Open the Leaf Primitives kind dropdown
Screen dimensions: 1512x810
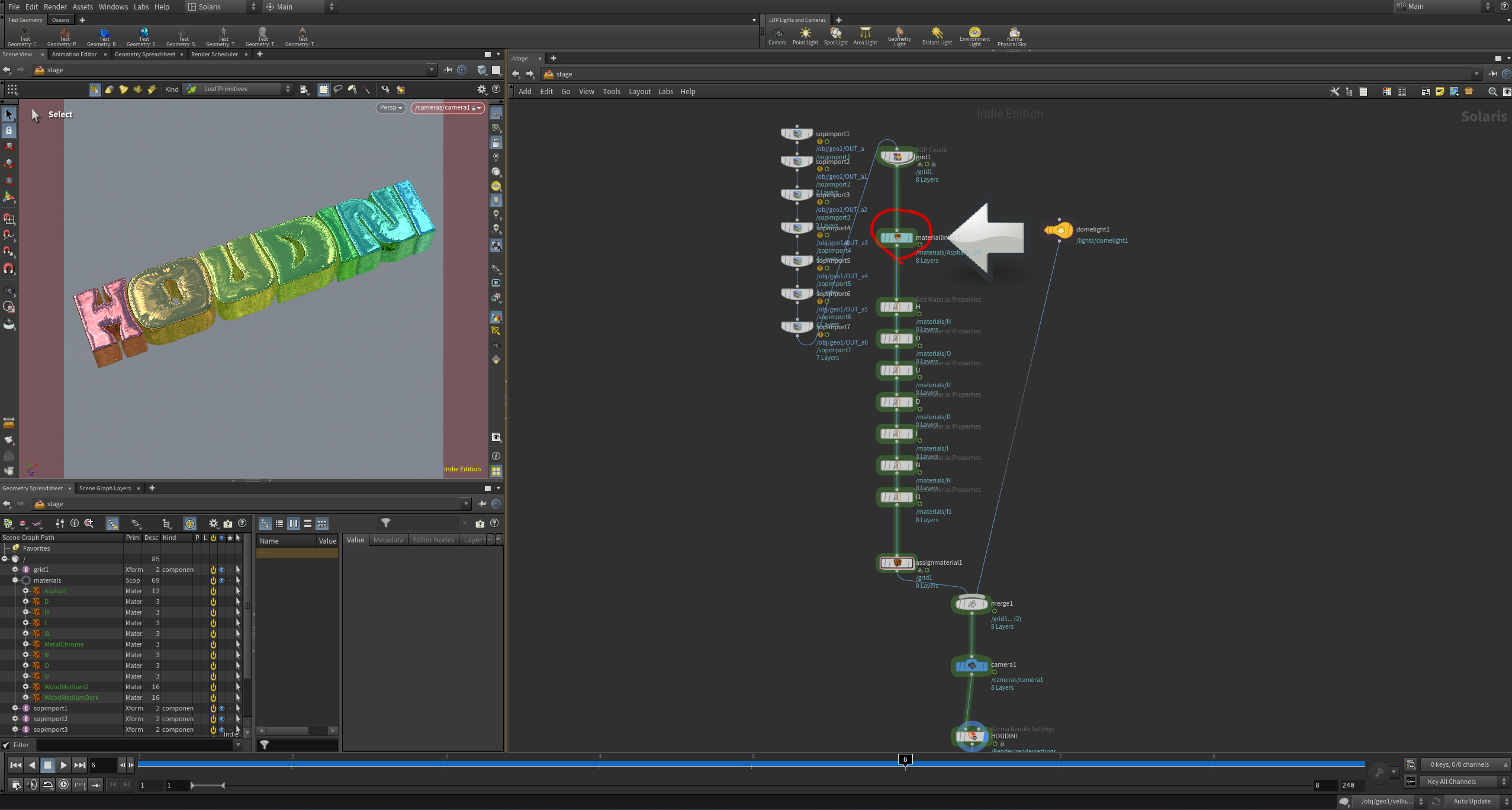click(237, 89)
